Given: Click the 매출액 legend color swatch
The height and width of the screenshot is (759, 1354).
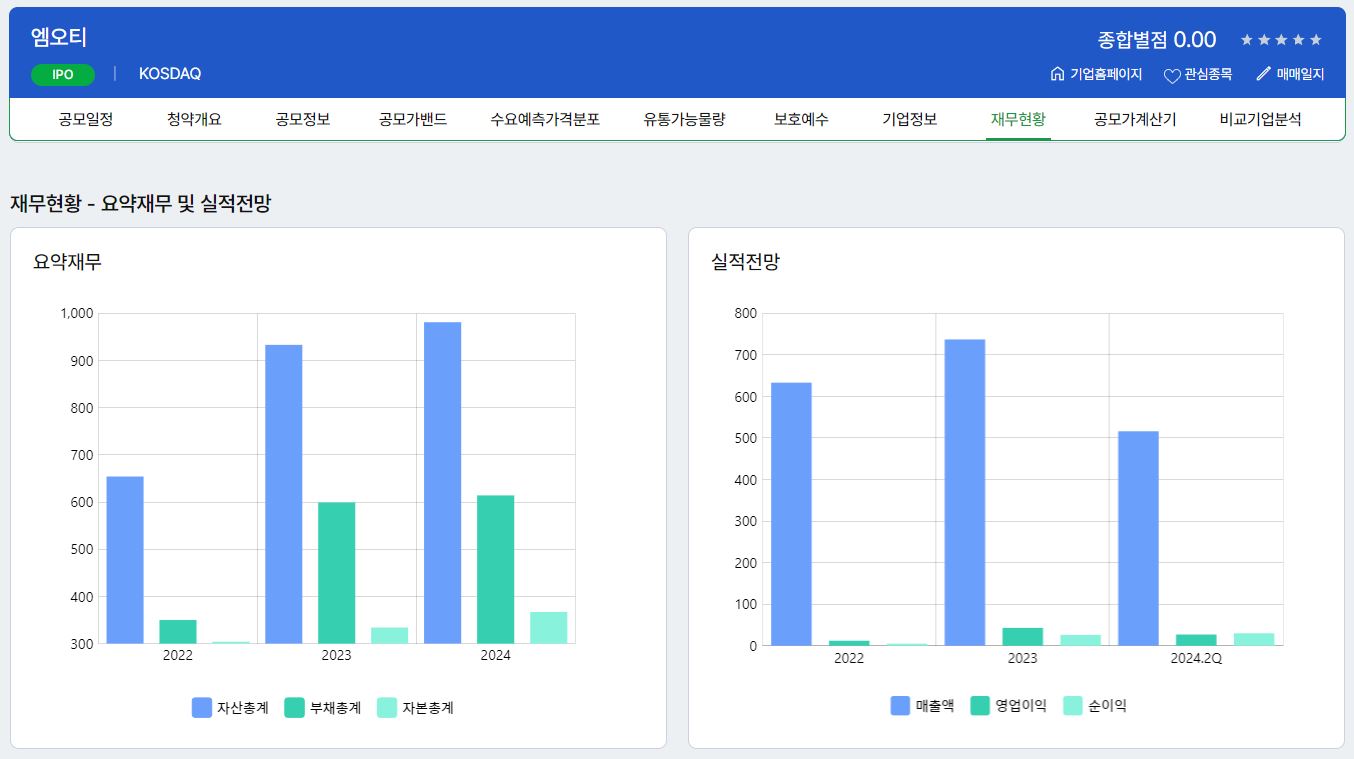Looking at the screenshot, I should (x=900, y=706).
